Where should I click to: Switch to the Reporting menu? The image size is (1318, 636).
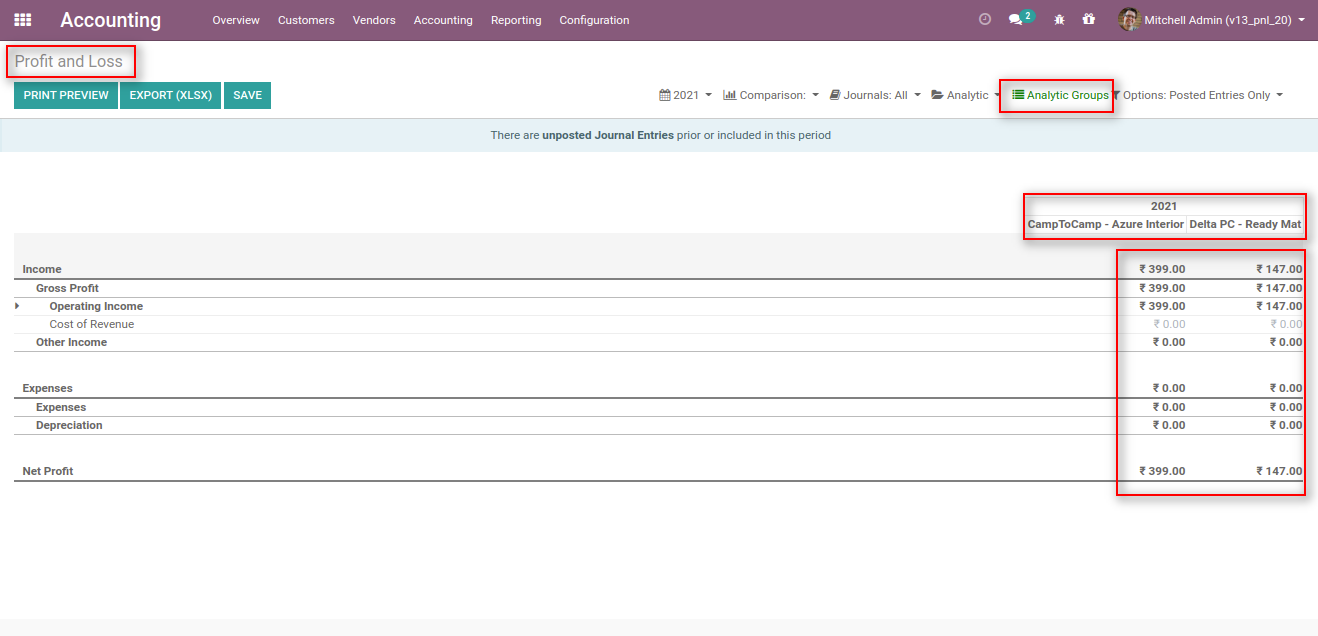pyautogui.click(x=515, y=20)
